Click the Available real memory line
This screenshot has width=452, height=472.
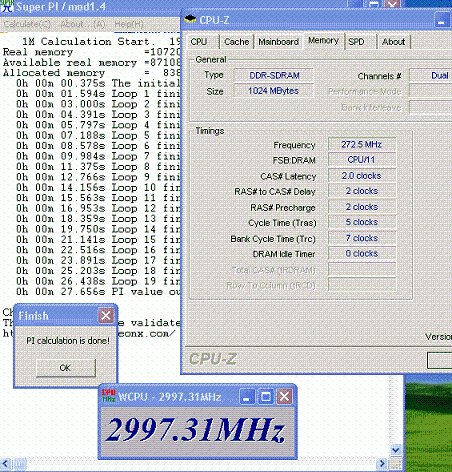[x=92, y=63]
